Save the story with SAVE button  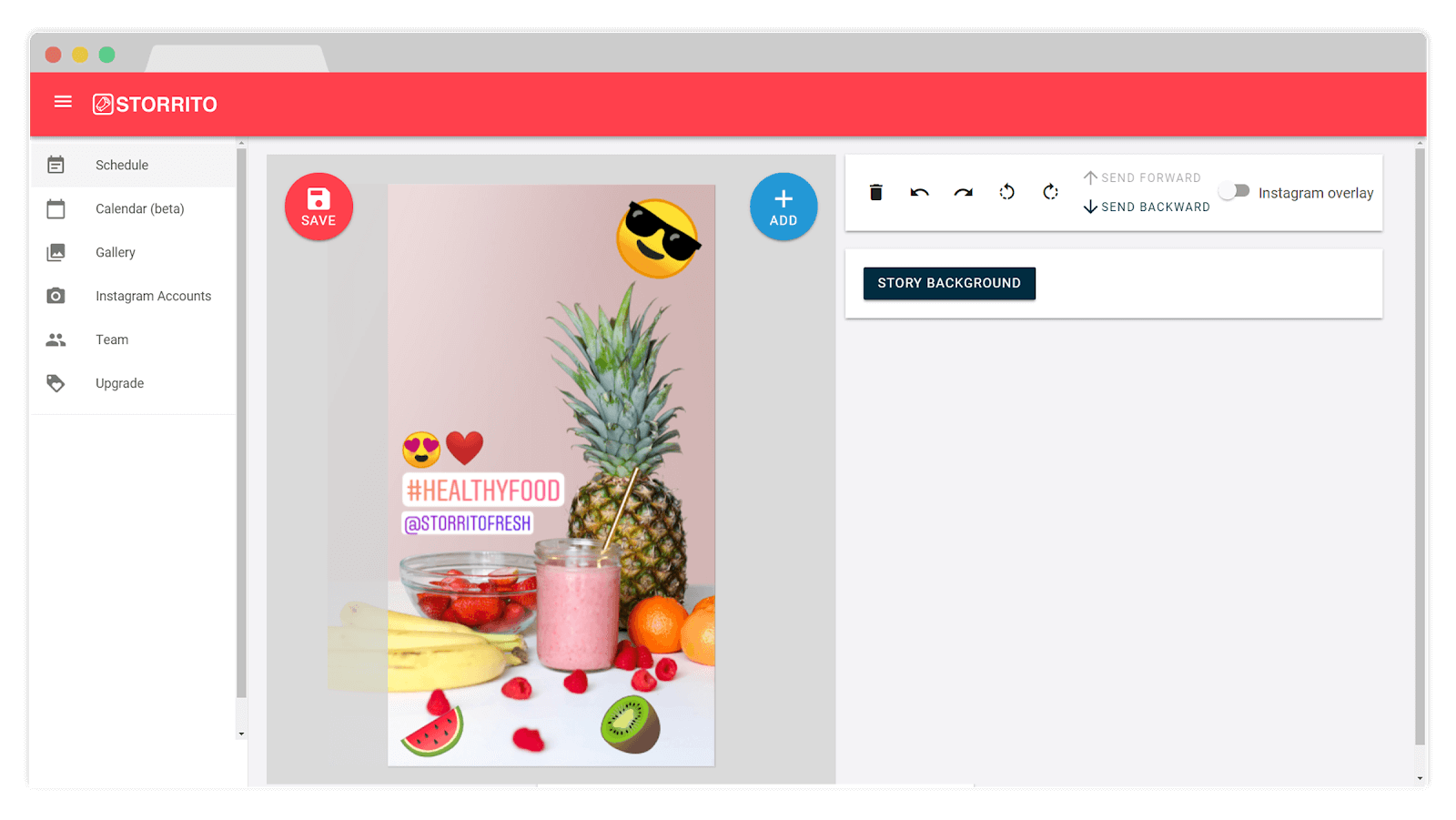(x=318, y=207)
